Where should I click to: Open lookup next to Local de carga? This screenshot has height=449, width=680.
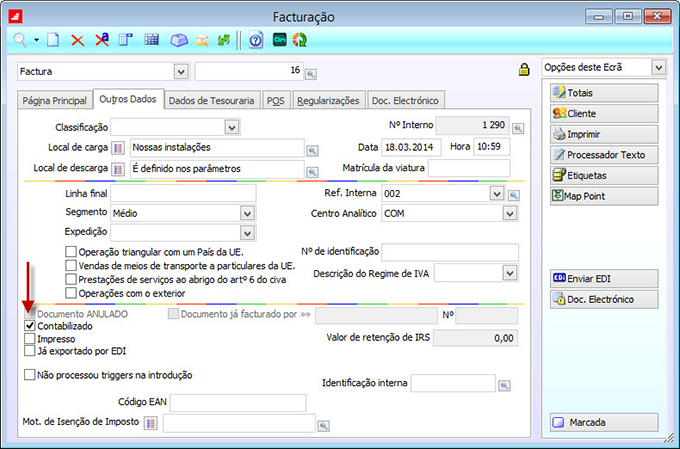pos(315,148)
